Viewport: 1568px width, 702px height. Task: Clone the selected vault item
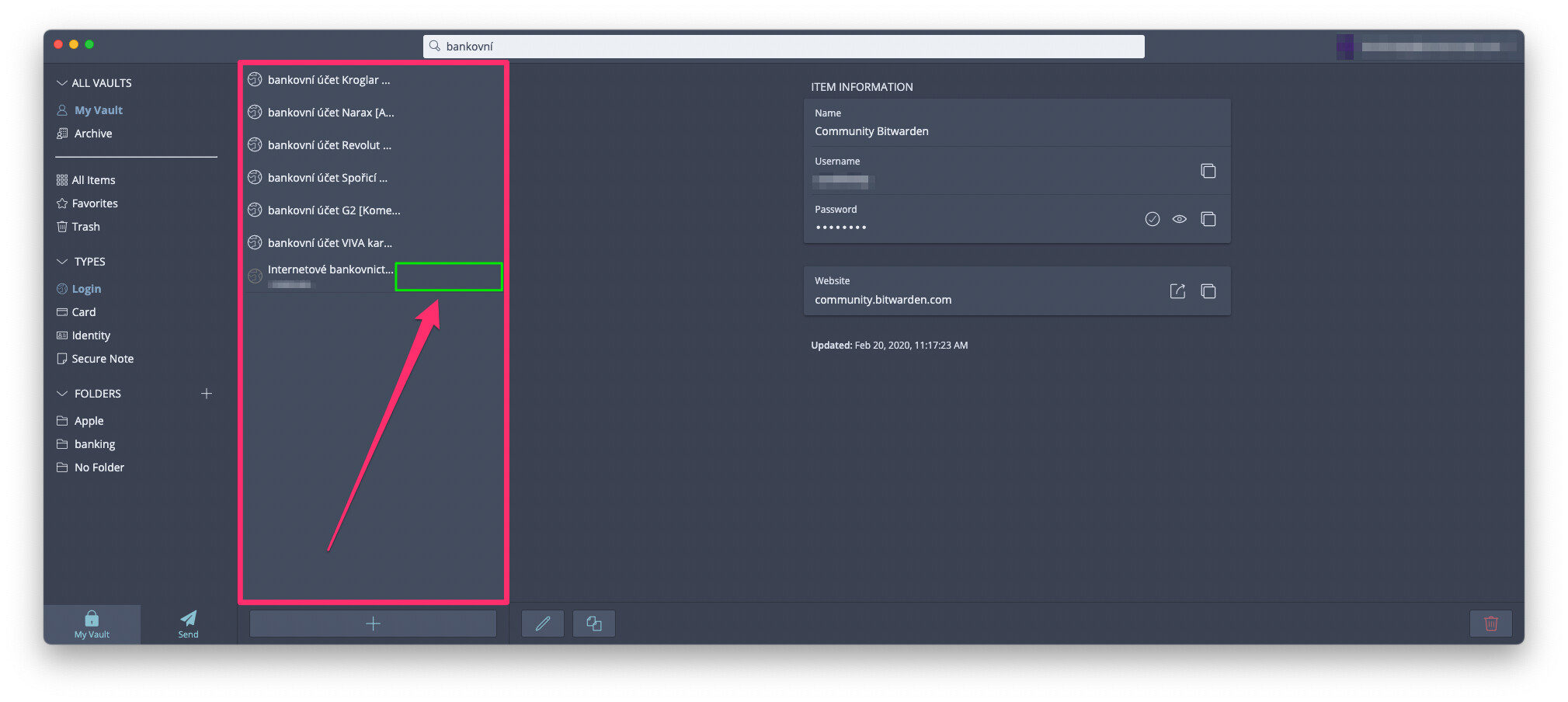coord(594,624)
